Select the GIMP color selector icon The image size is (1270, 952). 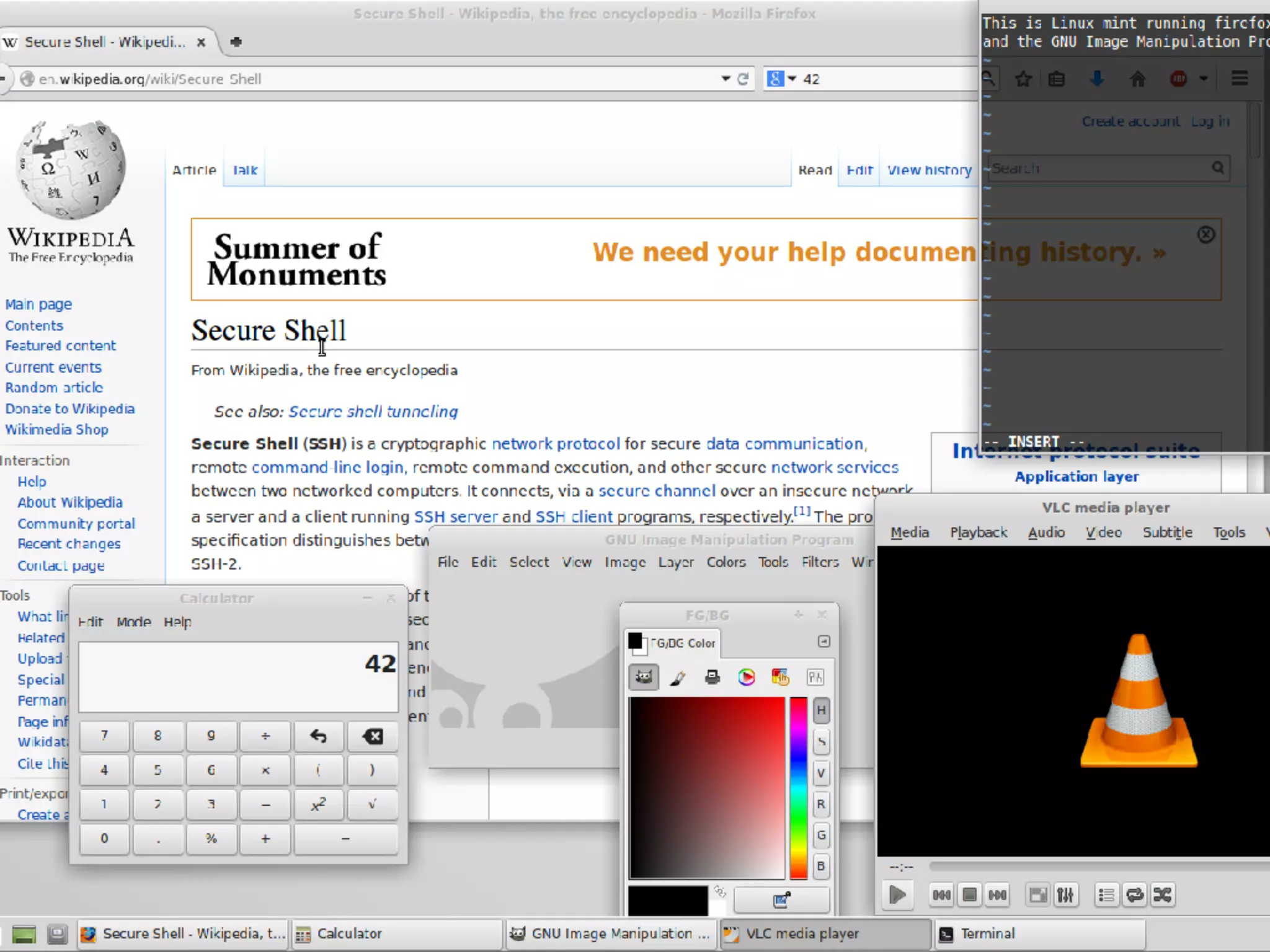coord(644,677)
